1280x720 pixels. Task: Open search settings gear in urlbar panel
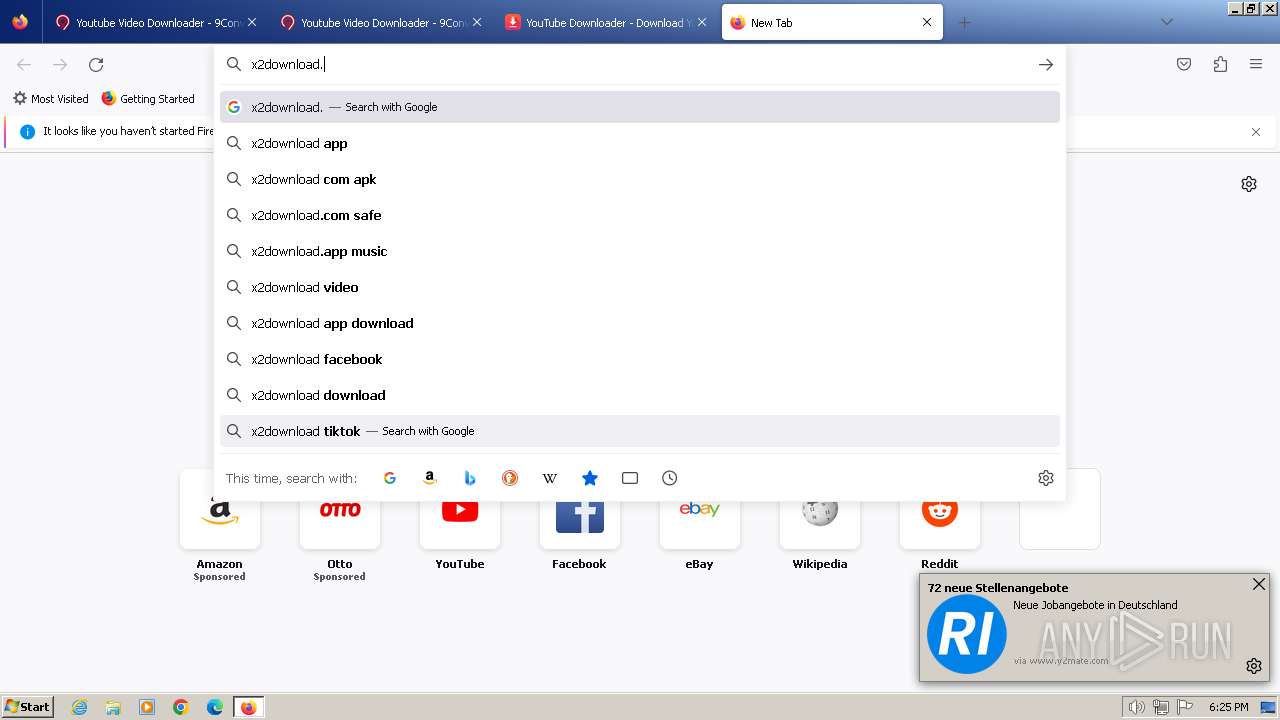click(x=1046, y=478)
